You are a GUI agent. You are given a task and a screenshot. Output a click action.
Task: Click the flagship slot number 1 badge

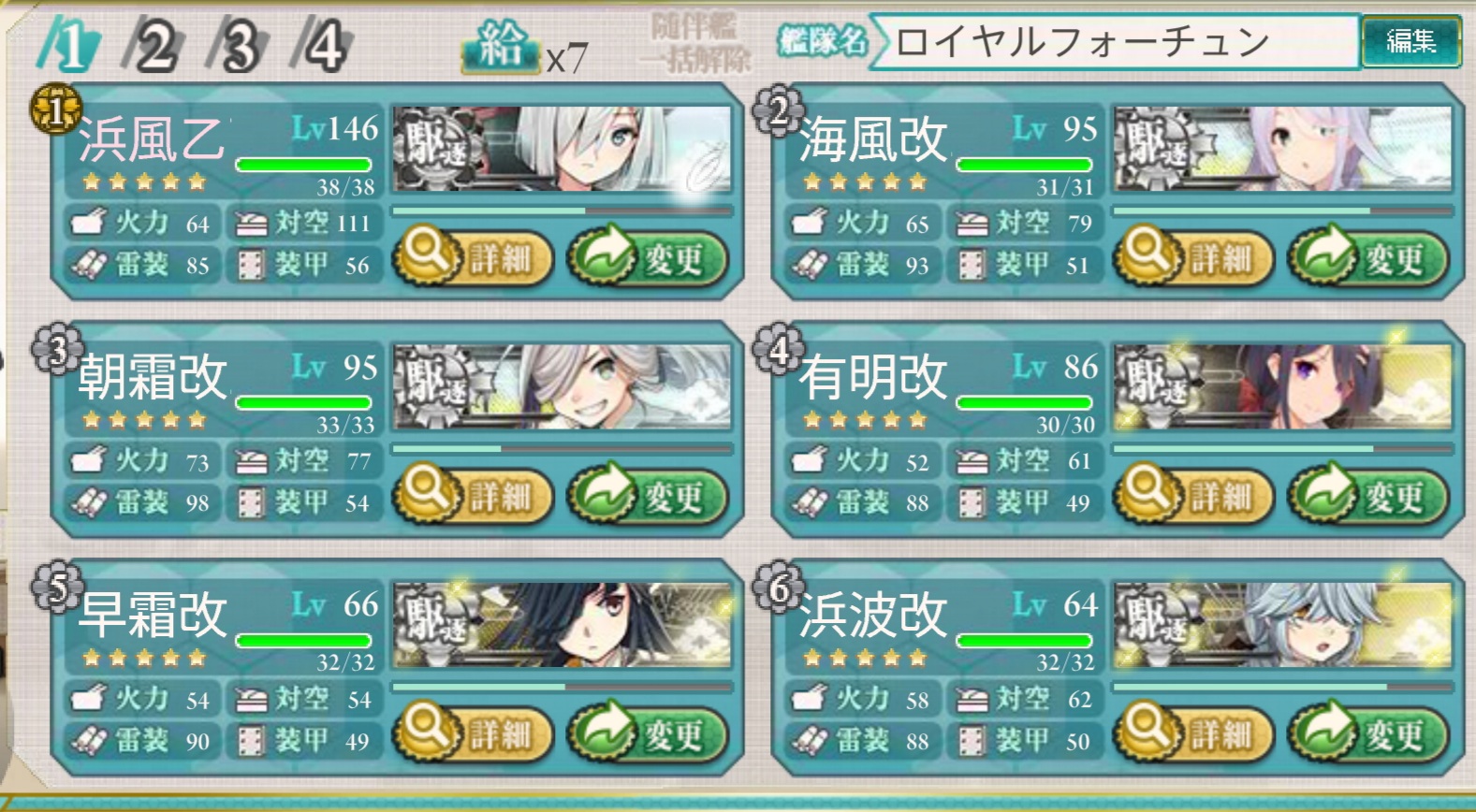tap(55, 110)
